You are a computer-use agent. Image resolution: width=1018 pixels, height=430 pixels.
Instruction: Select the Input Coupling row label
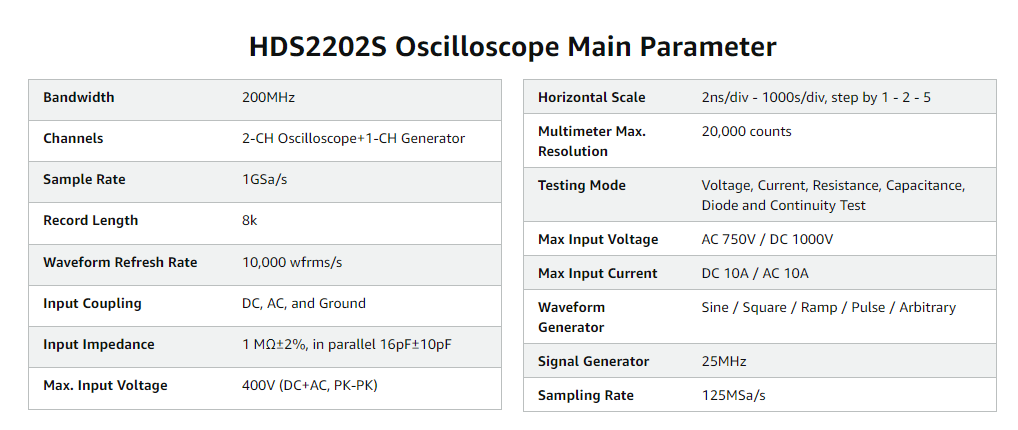click(92, 304)
